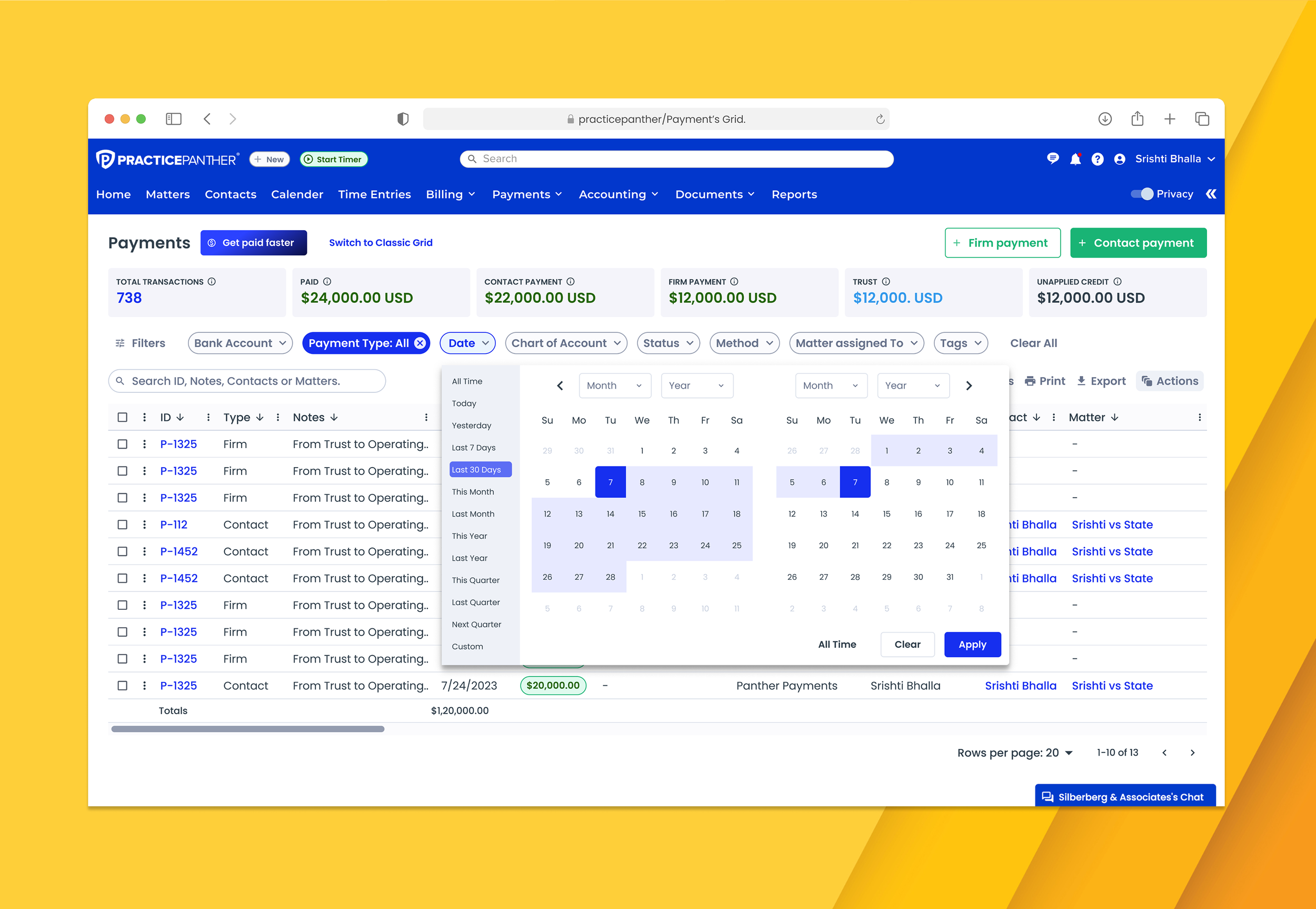Open the Accounting menu

(x=618, y=194)
